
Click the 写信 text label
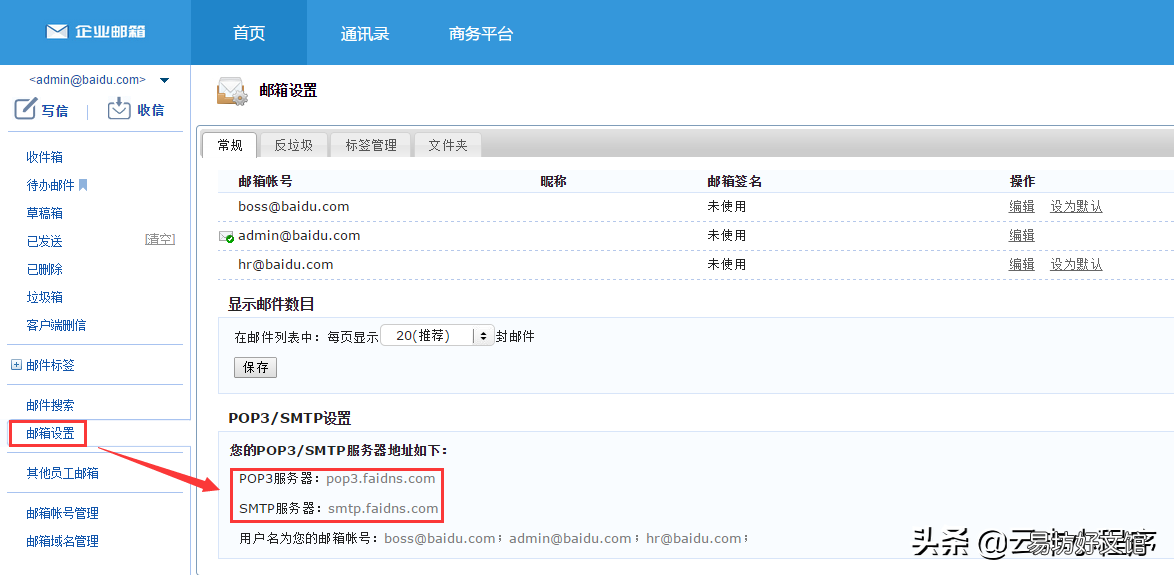(55, 111)
